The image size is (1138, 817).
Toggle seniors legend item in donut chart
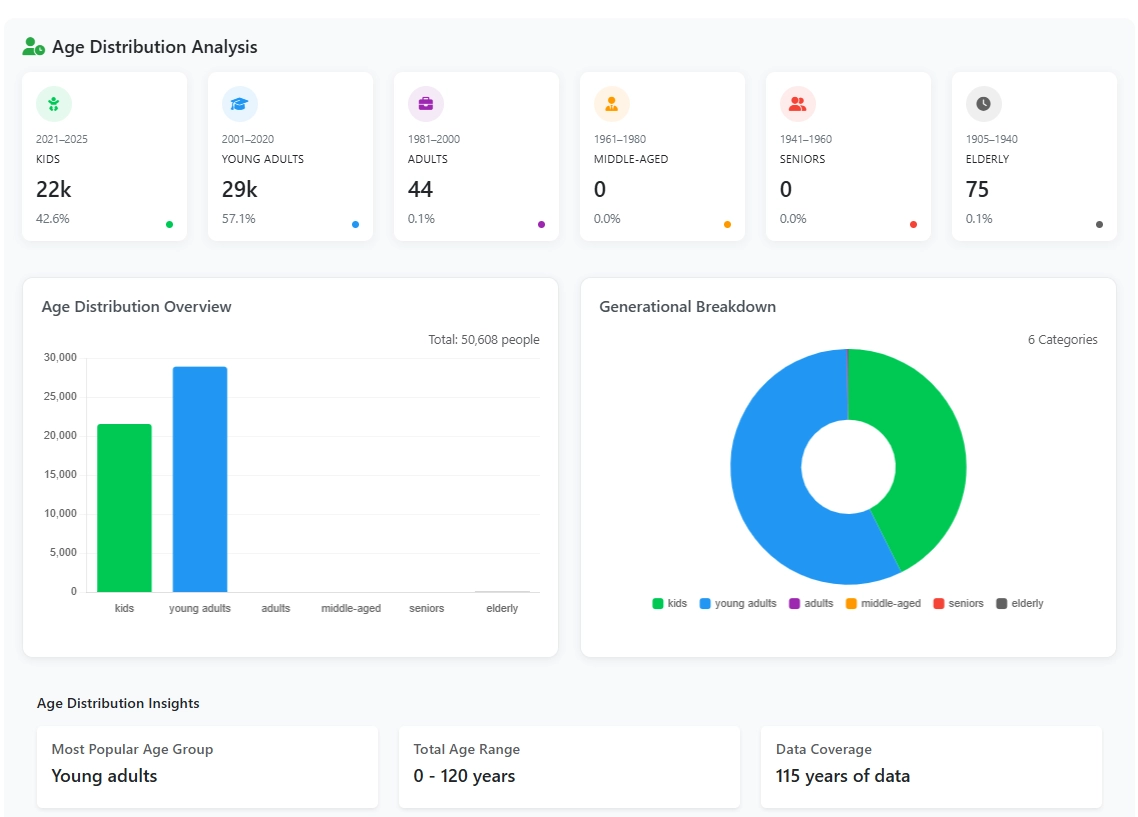(x=958, y=604)
